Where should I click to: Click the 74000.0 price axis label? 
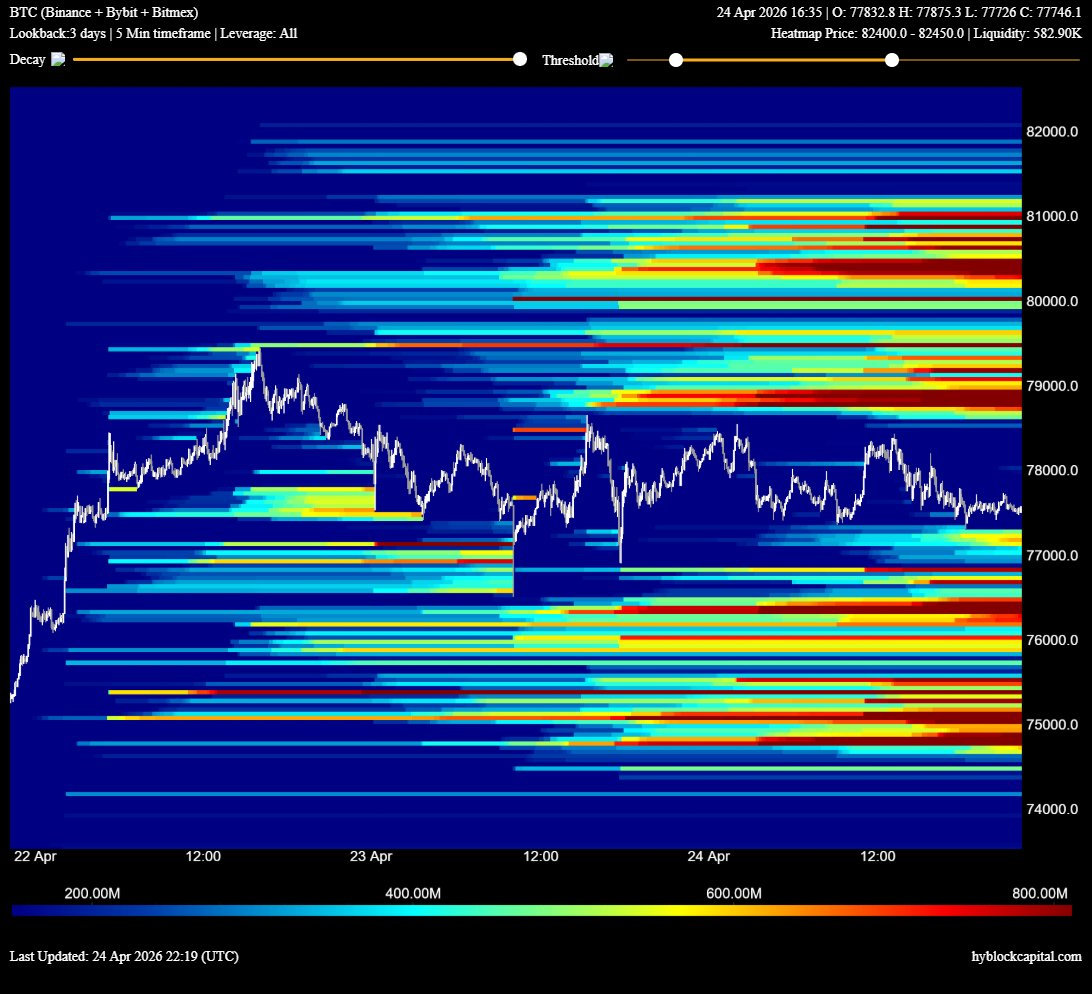pyautogui.click(x=1052, y=809)
